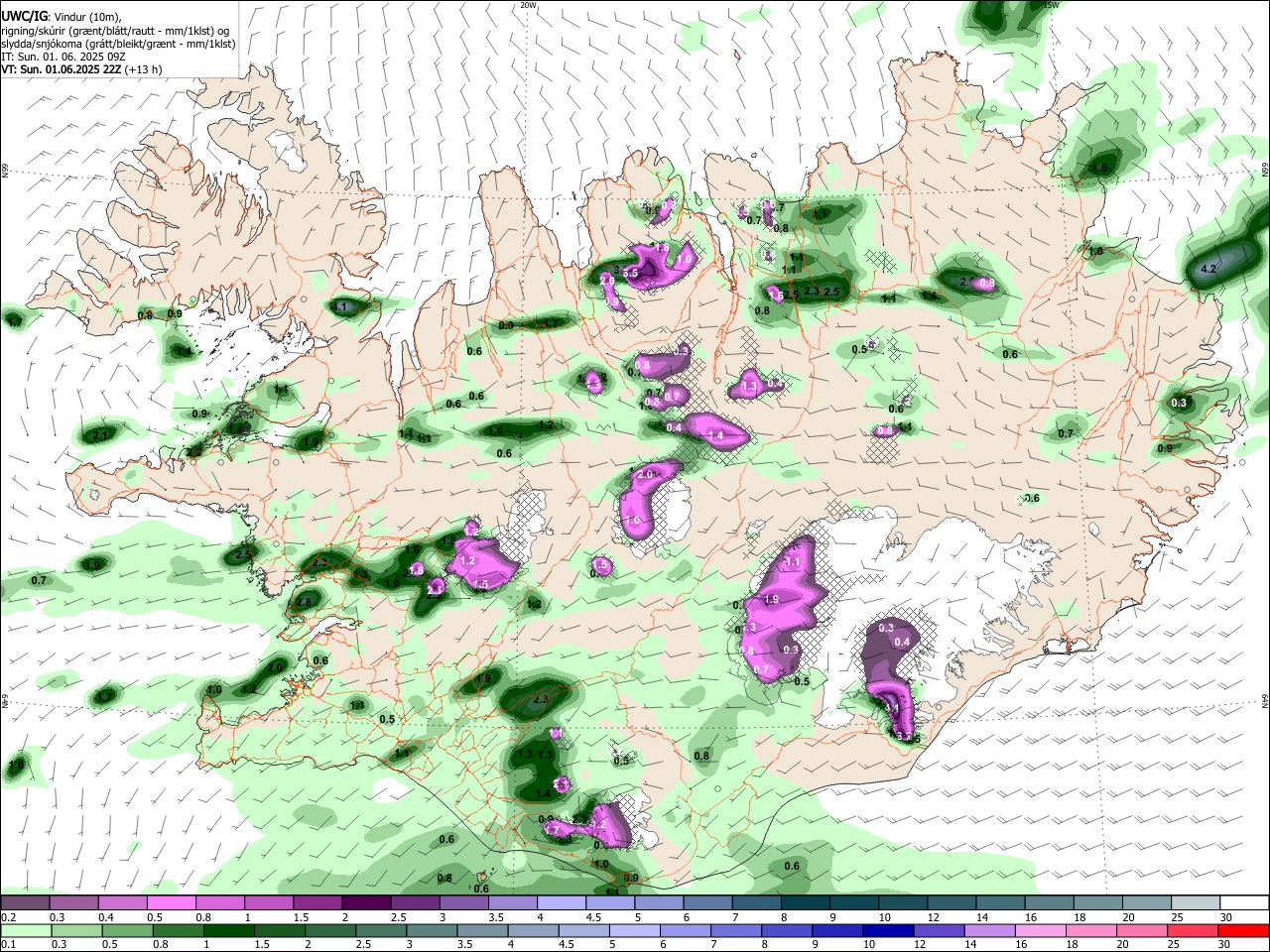The height and width of the screenshot is (952, 1270).
Task: Click the "0.2" label under snow legend
Action: [x=8, y=917]
